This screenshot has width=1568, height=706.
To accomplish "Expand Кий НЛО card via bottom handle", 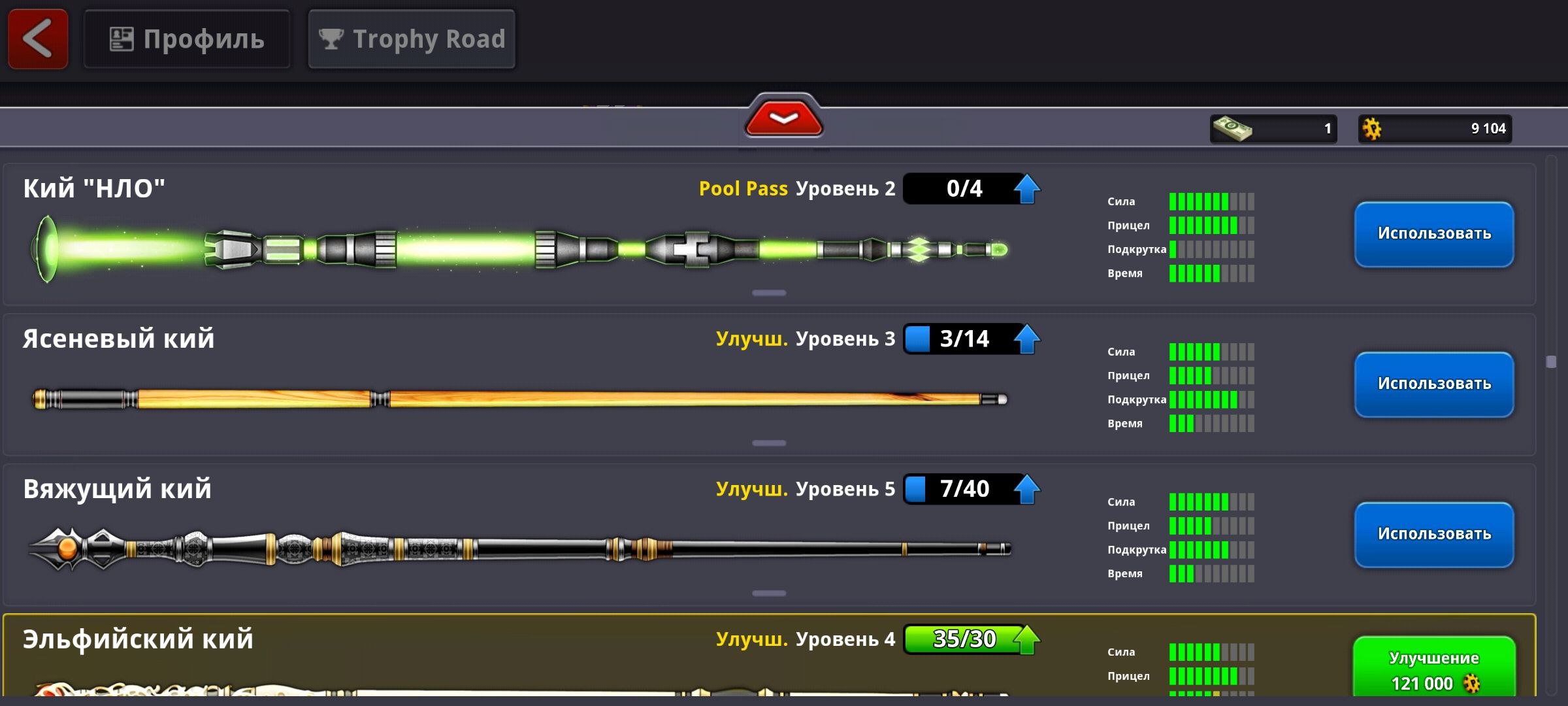I will coord(769,293).
